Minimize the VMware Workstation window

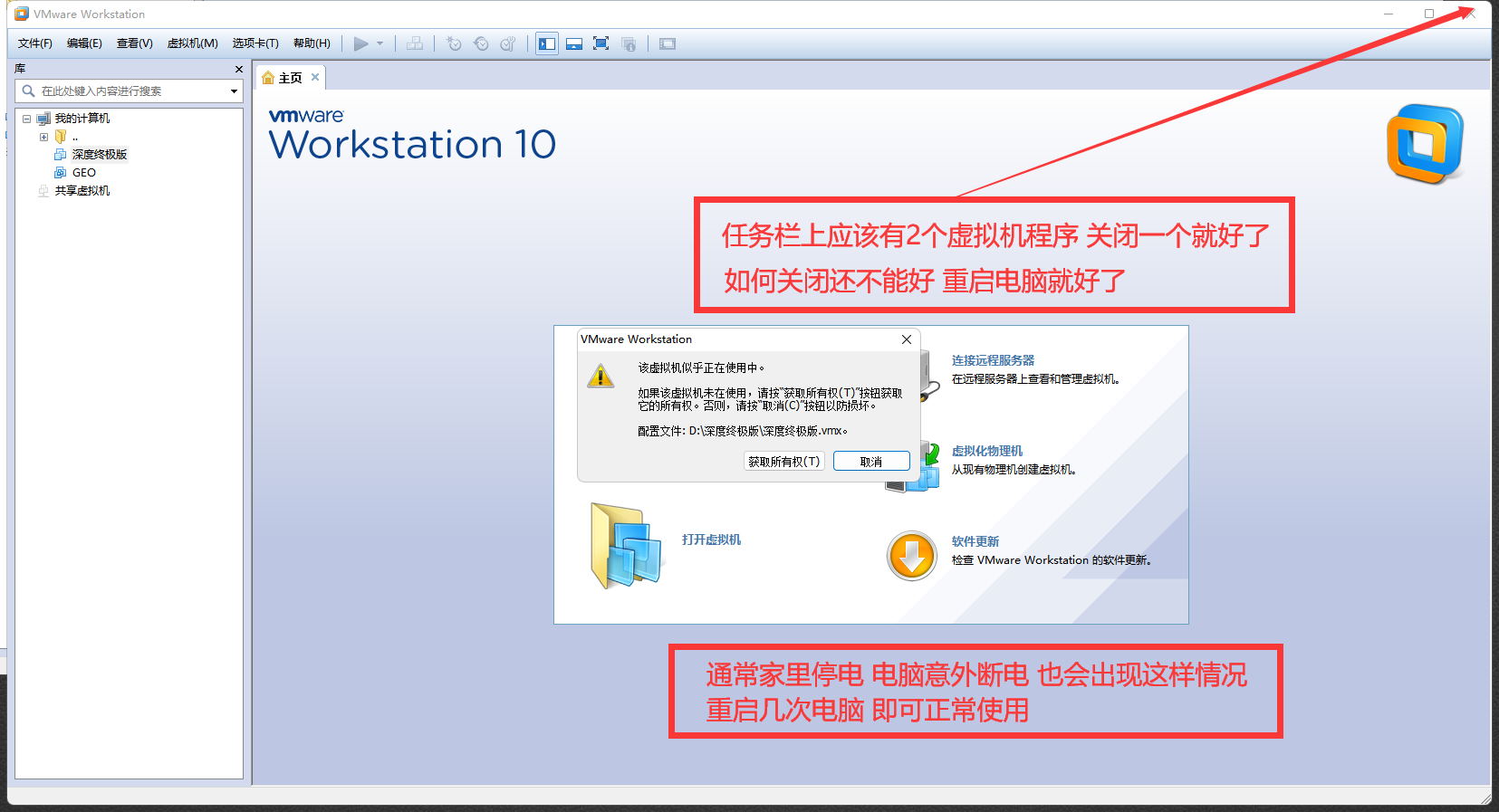click(x=1388, y=14)
